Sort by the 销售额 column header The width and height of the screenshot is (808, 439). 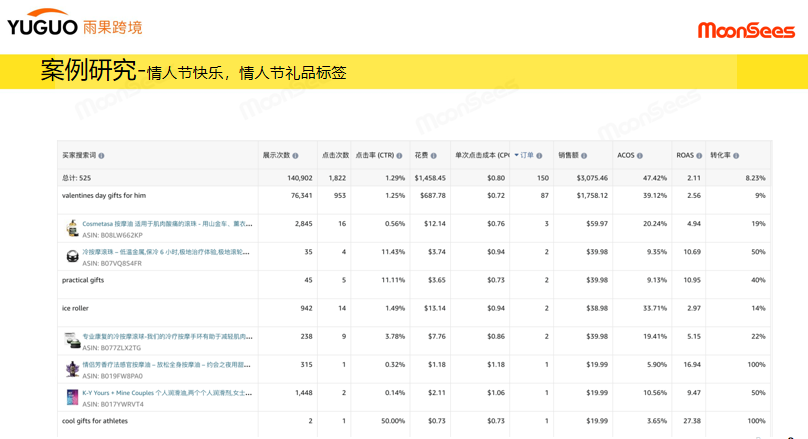[x=568, y=155]
